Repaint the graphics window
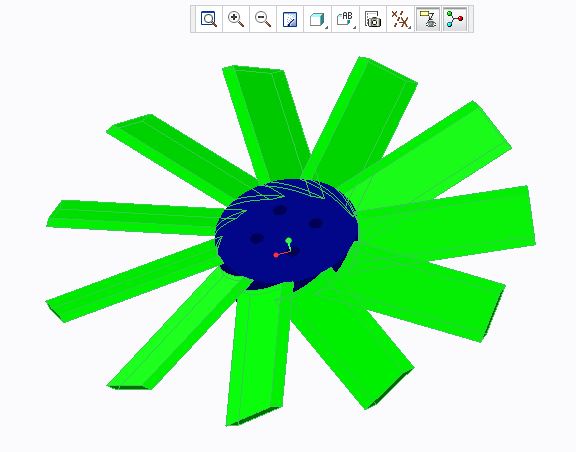 [x=290, y=19]
